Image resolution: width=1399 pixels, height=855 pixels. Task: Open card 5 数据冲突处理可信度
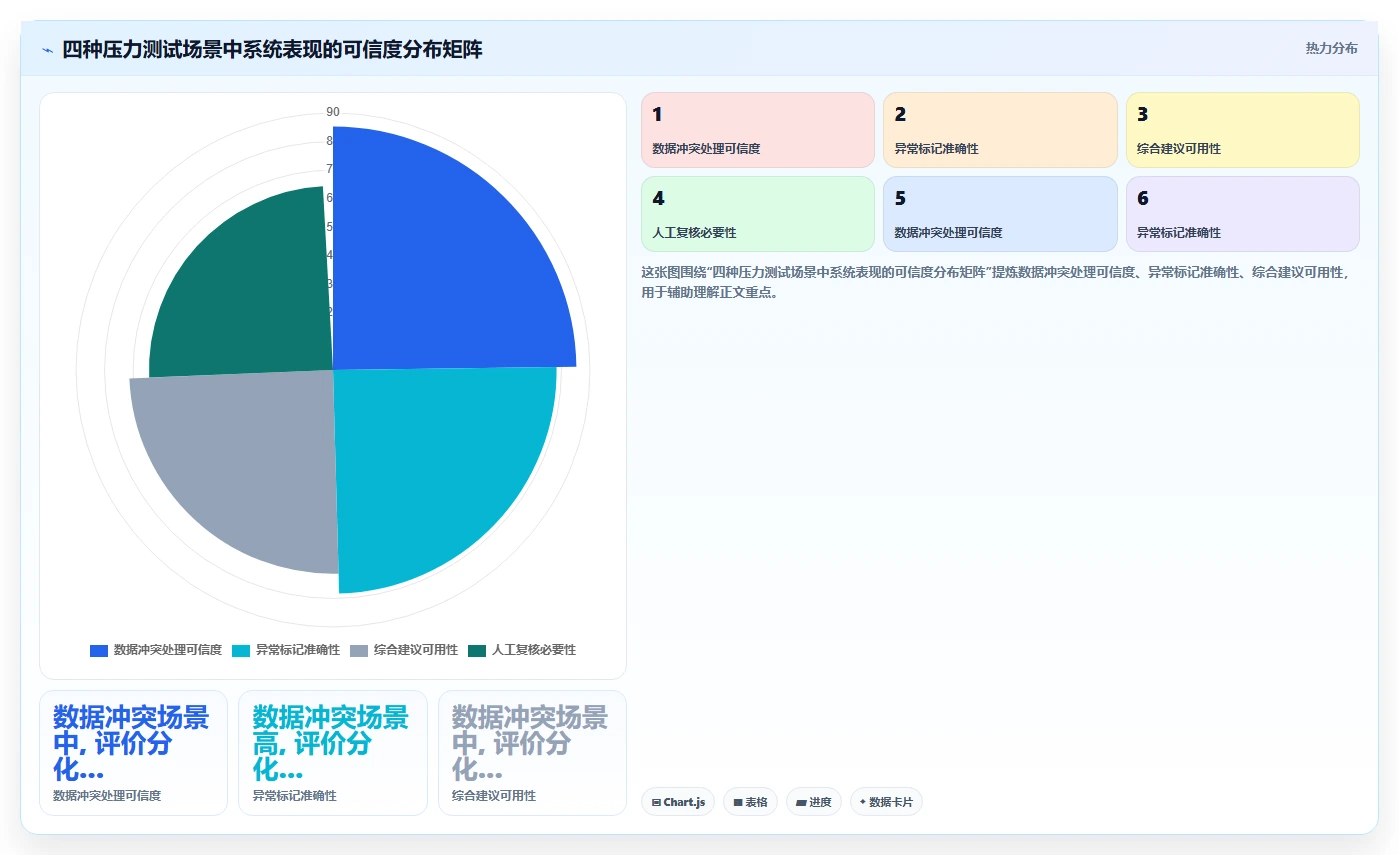pos(1000,214)
